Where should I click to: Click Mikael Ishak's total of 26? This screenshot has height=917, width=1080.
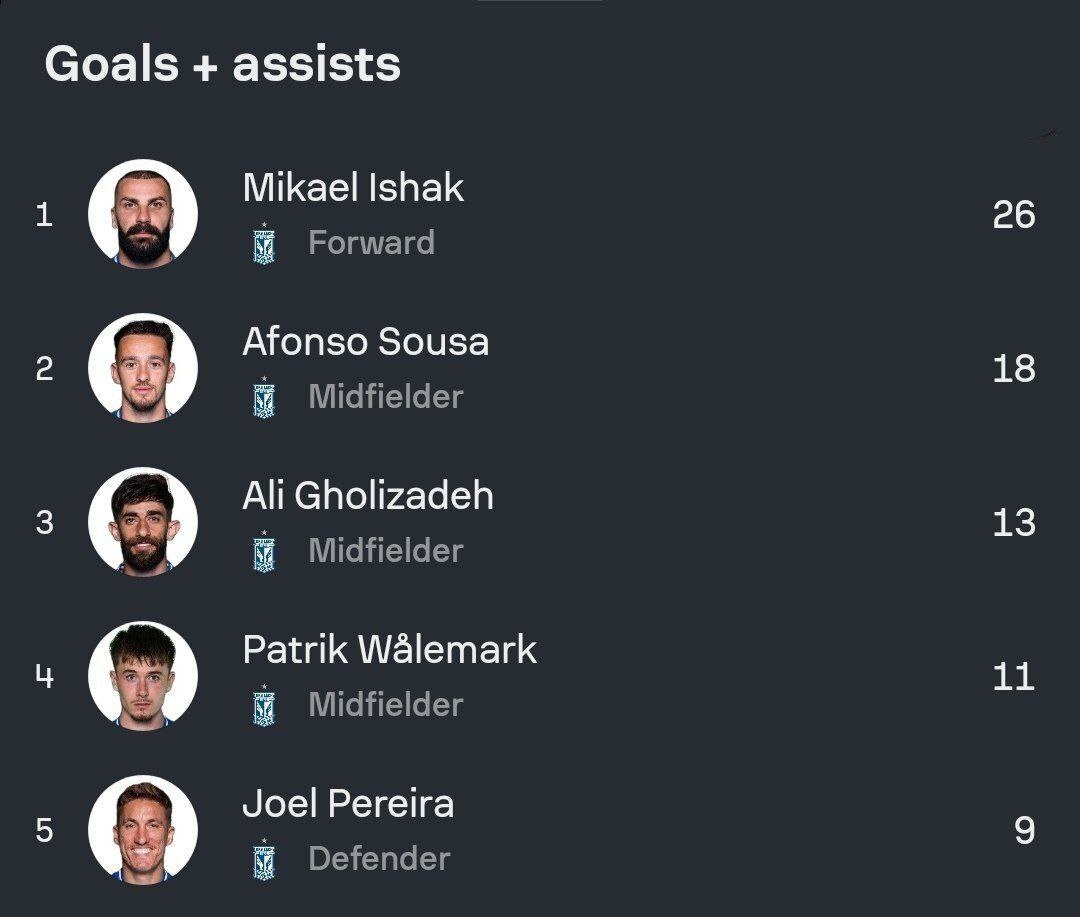tap(1013, 215)
